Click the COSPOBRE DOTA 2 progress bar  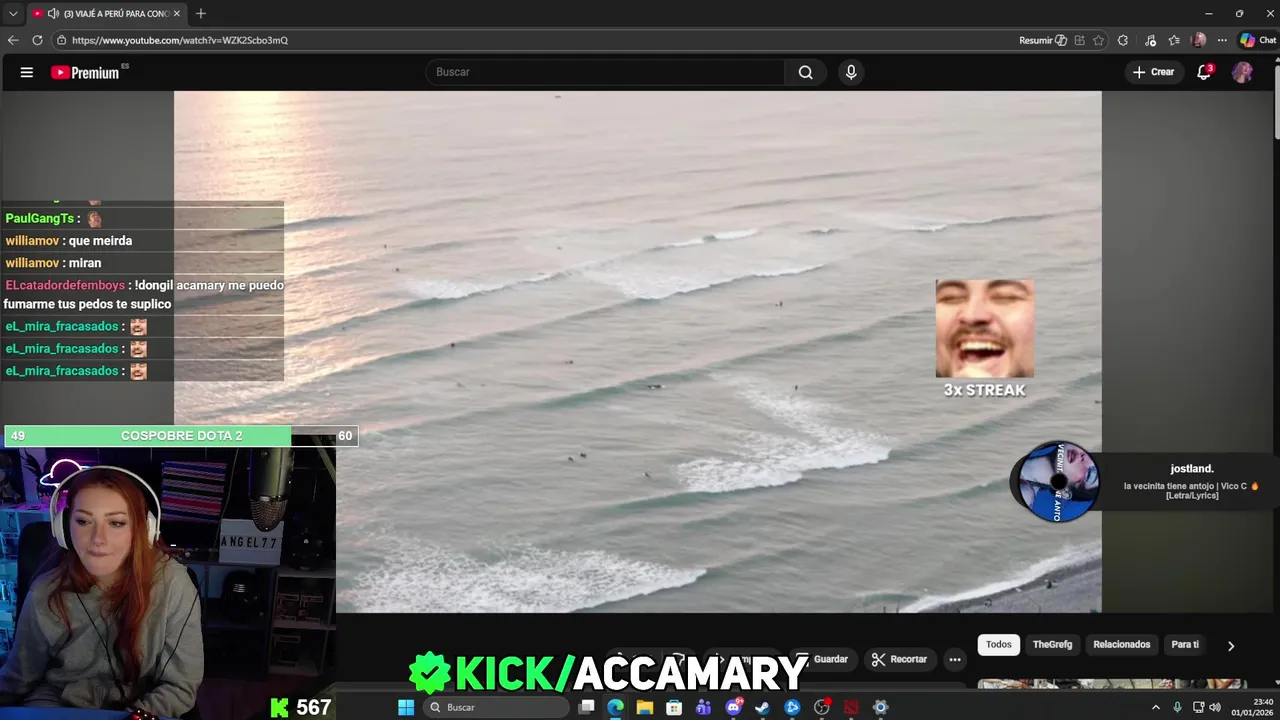click(x=181, y=436)
